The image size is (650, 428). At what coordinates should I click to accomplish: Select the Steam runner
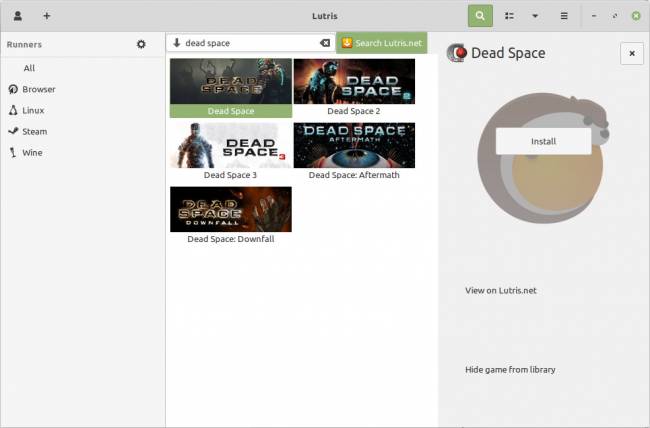pyautogui.click(x=82, y=131)
